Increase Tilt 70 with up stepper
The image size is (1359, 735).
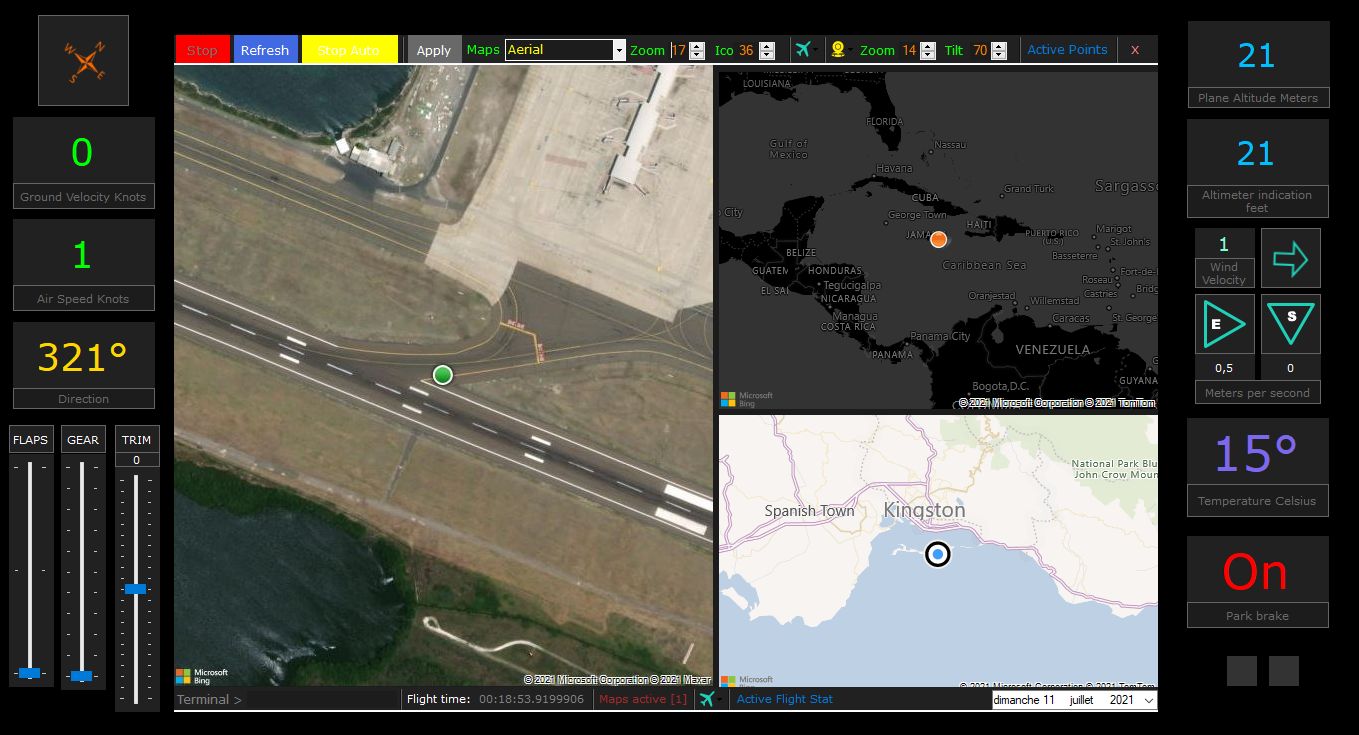click(x=1000, y=46)
